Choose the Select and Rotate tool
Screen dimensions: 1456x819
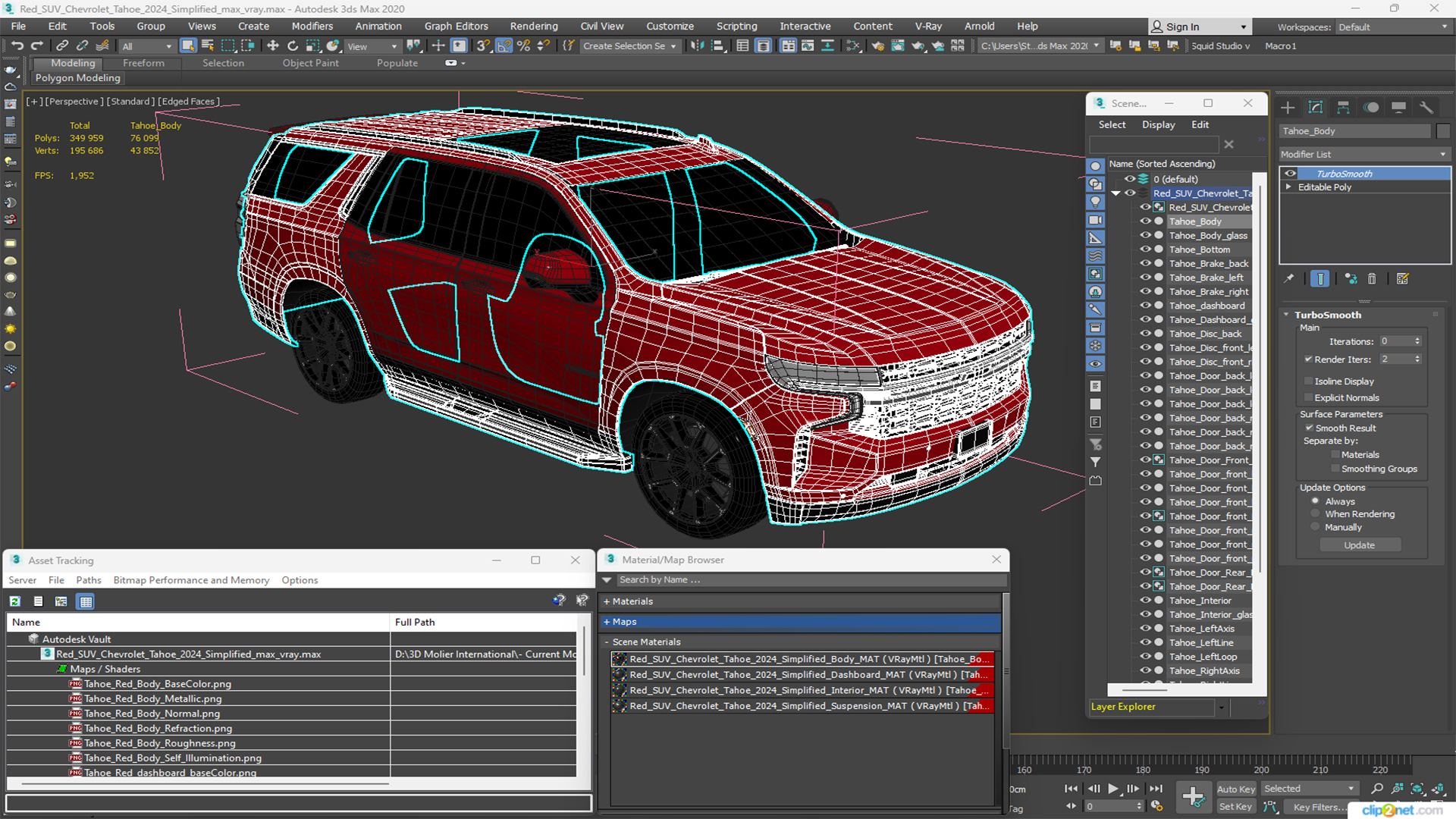coord(293,46)
